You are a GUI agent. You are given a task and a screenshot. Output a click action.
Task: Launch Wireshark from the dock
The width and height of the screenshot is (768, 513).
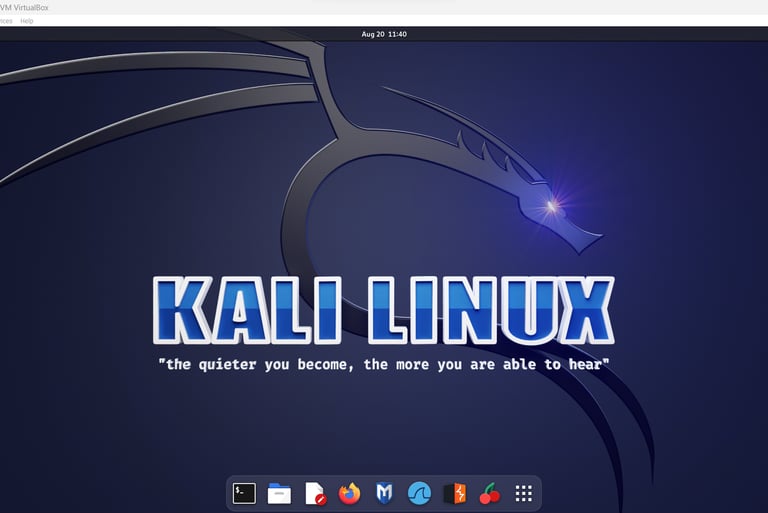pyautogui.click(x=419, y=493)
